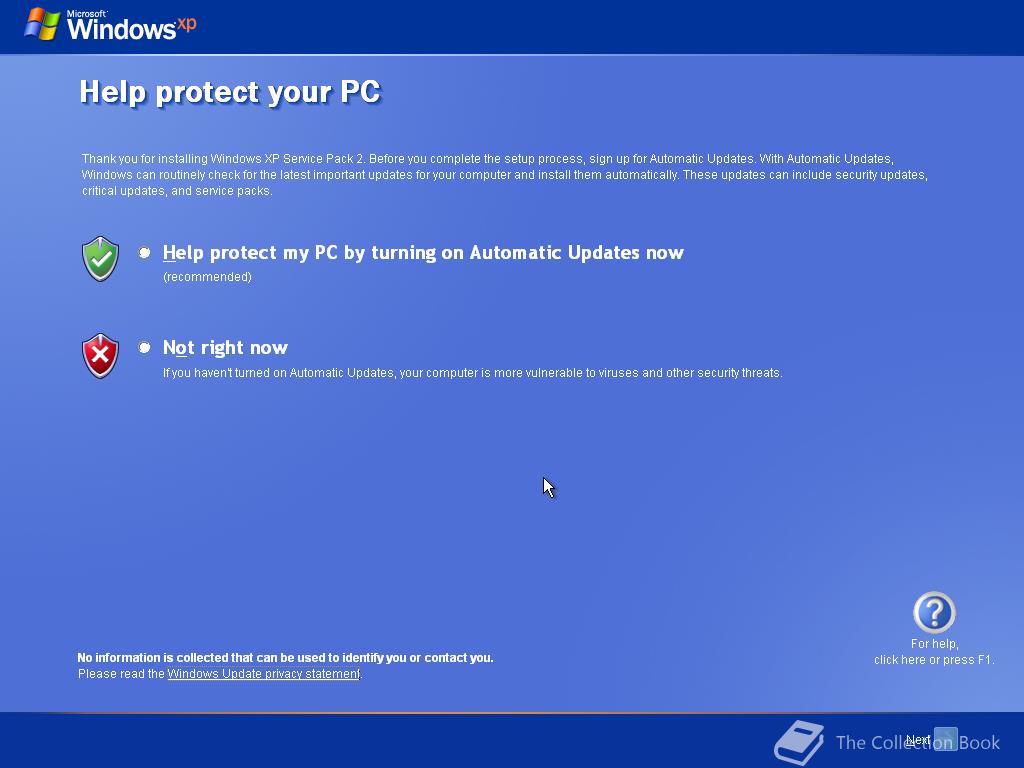
Task: Choose the 'Not right now' option label
Action: 225,347
